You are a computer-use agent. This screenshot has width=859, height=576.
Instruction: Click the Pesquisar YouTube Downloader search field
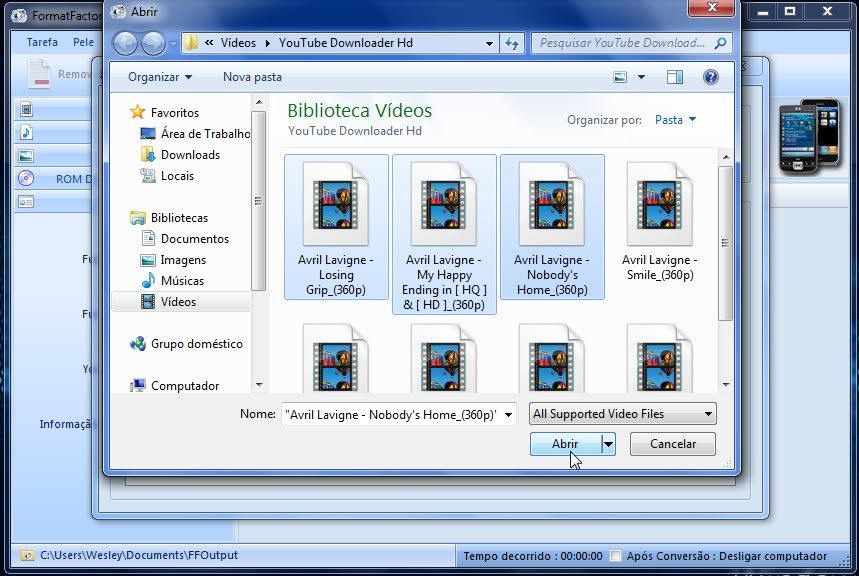[x=622, y=43]
